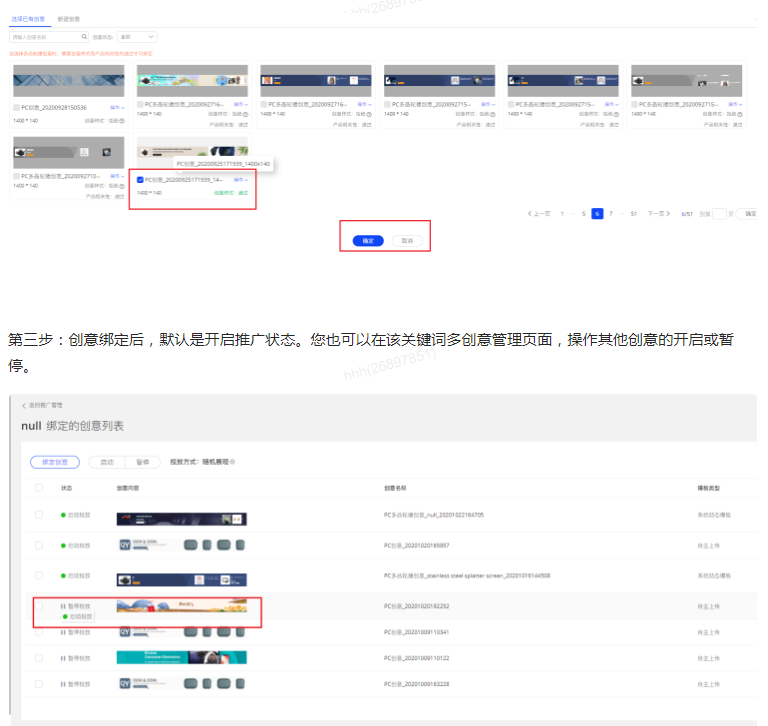Click the back arrow to 返回推广管理
This screenshot has width=768, height=726.
24,405
